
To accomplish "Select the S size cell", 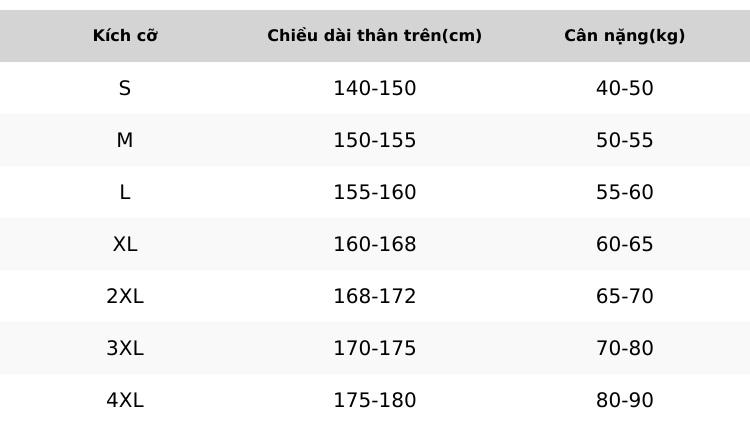I will click(125, 88).
